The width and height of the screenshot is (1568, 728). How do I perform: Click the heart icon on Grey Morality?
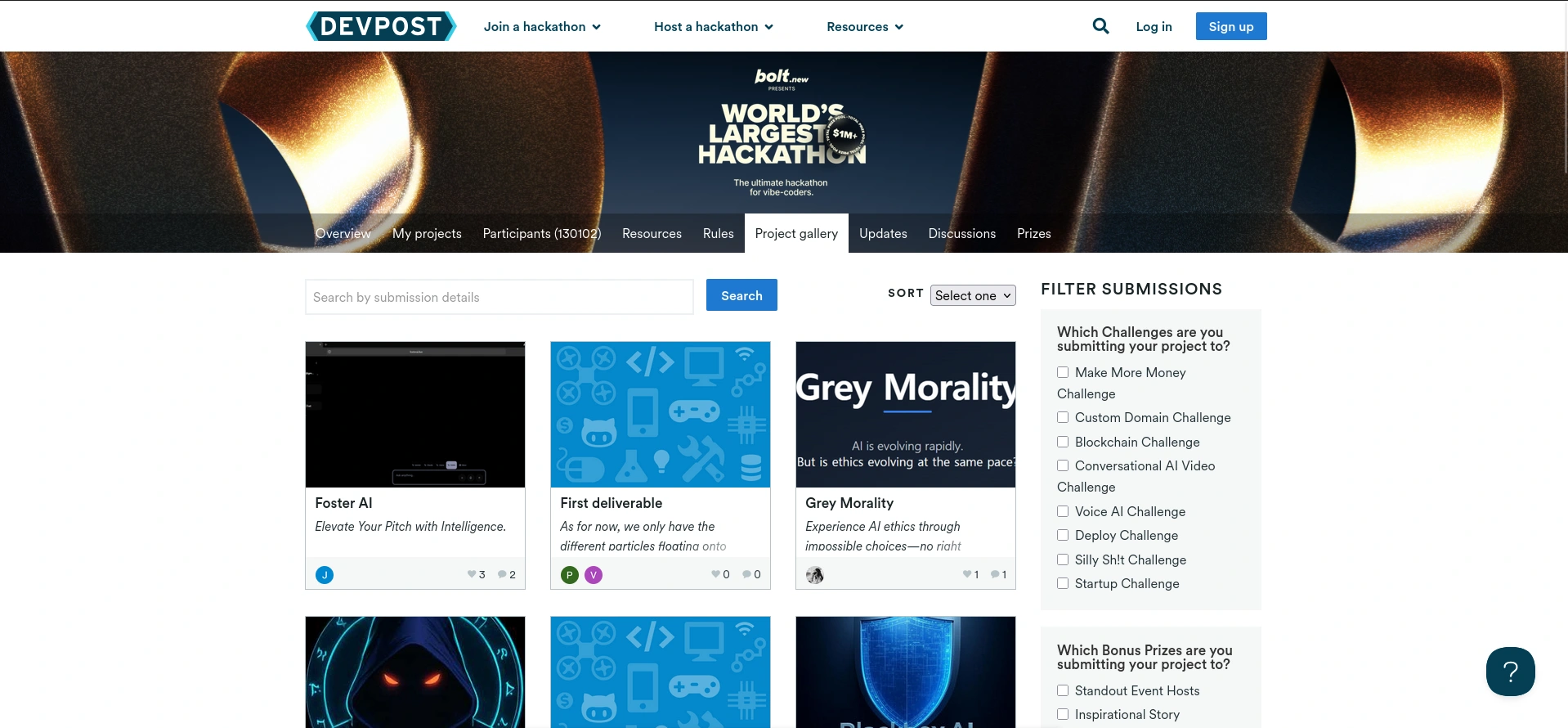point(967,574)
